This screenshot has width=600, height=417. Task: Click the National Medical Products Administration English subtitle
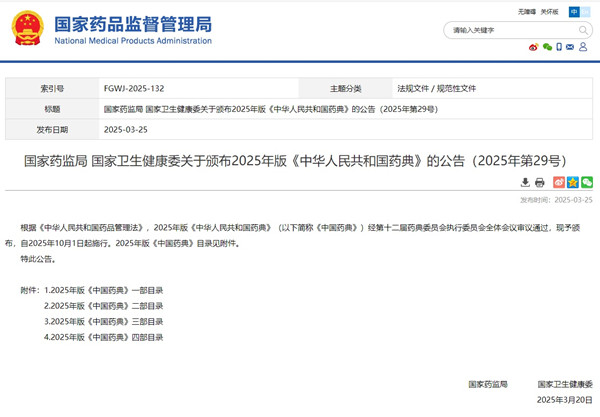[133, 41]
